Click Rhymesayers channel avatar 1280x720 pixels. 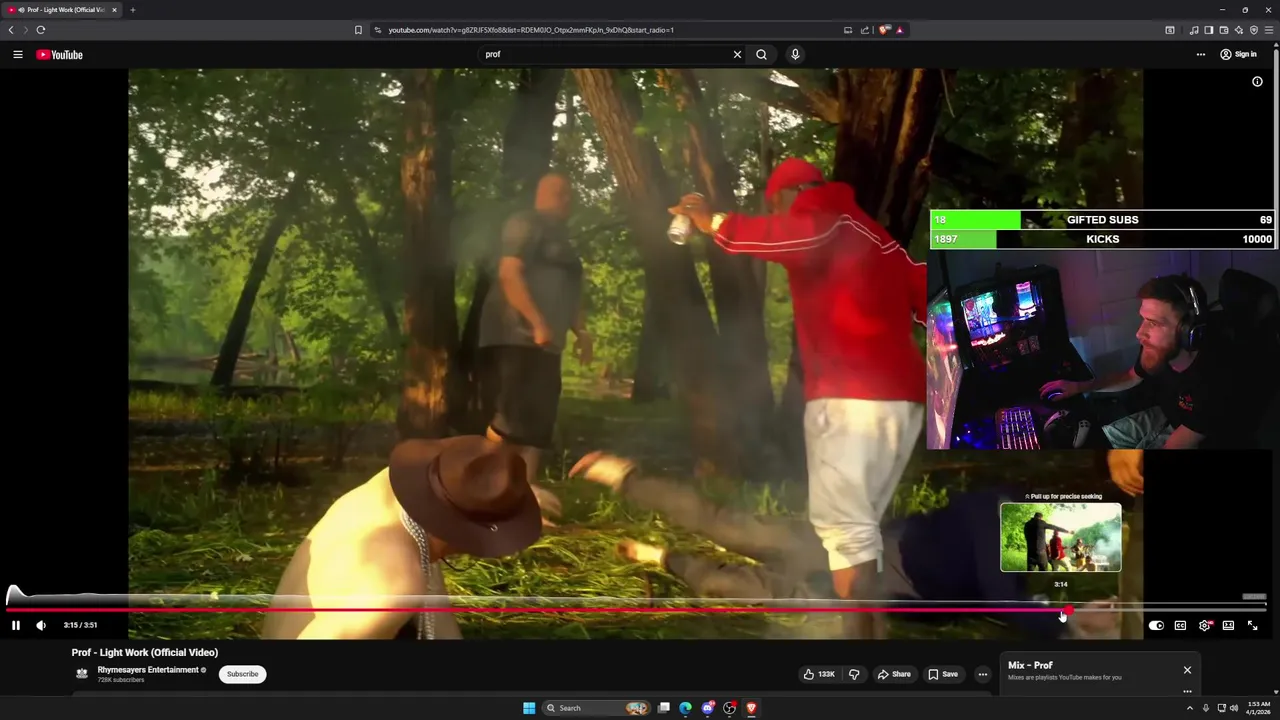82,674
